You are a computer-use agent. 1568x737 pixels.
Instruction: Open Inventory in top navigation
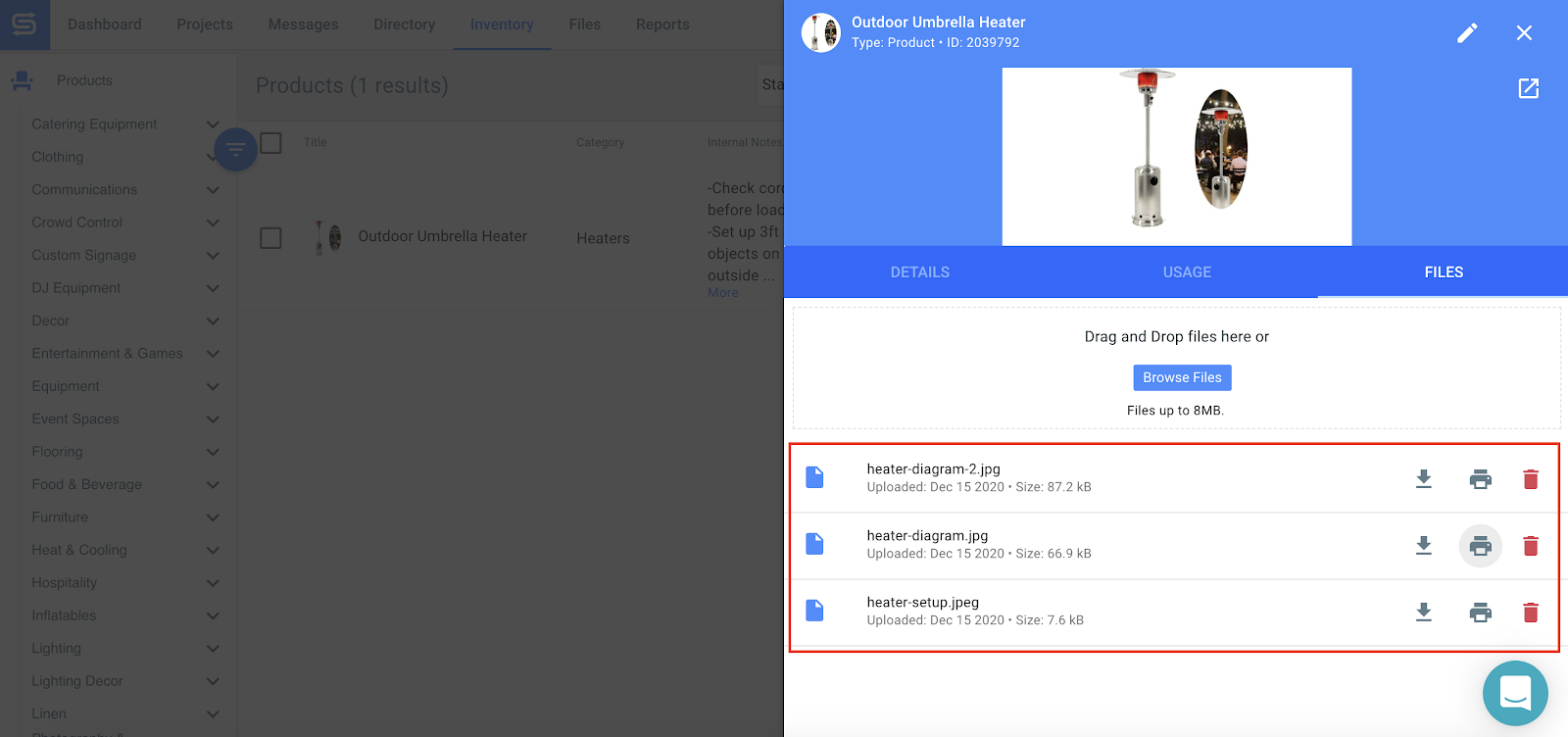(x=502, y=25)
